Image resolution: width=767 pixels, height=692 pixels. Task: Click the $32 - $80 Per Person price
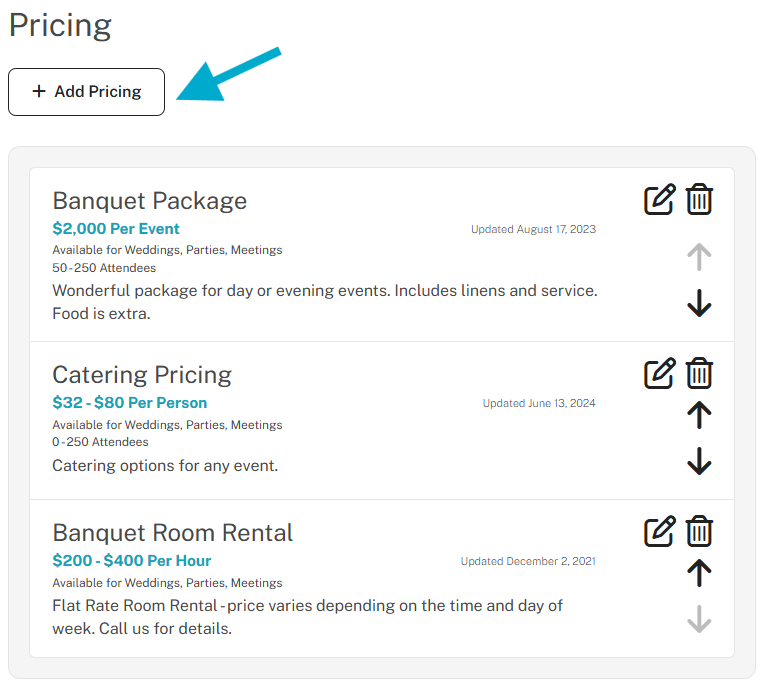click(129, 403)
